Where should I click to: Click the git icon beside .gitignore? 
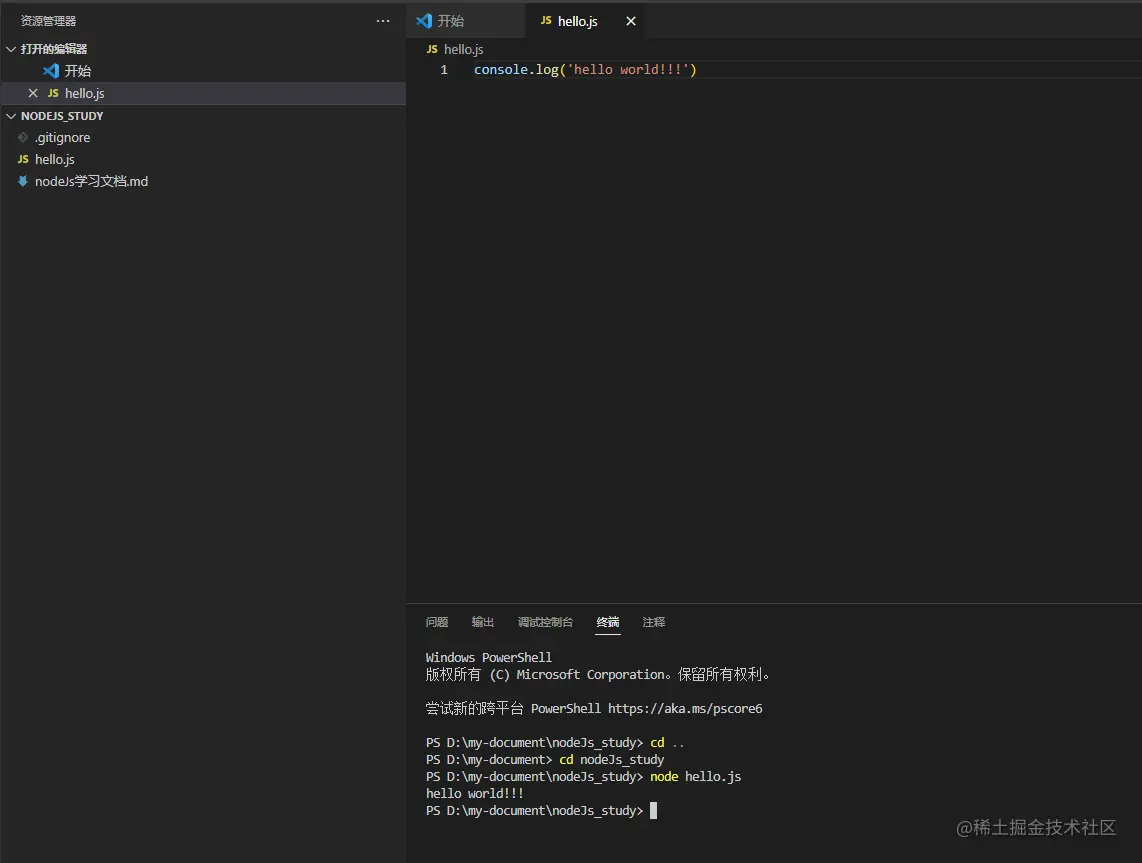[23, 138]
